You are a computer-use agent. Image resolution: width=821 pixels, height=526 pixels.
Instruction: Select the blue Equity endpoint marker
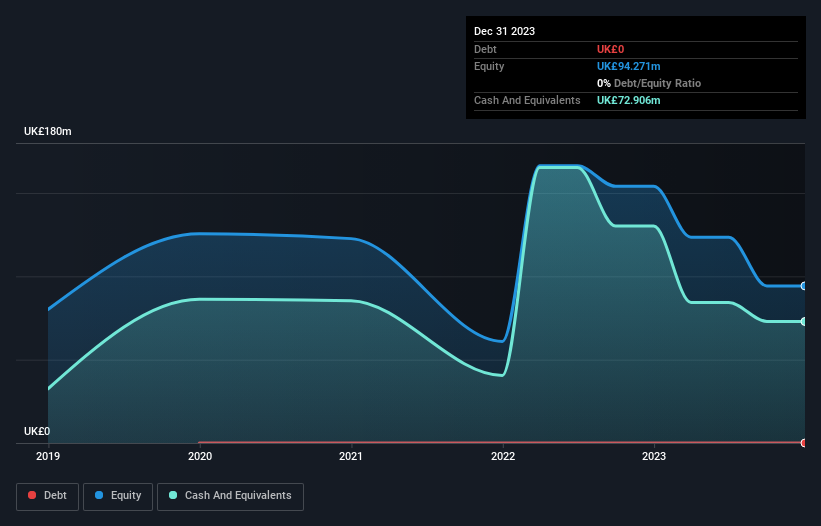(x=804, y=286)
